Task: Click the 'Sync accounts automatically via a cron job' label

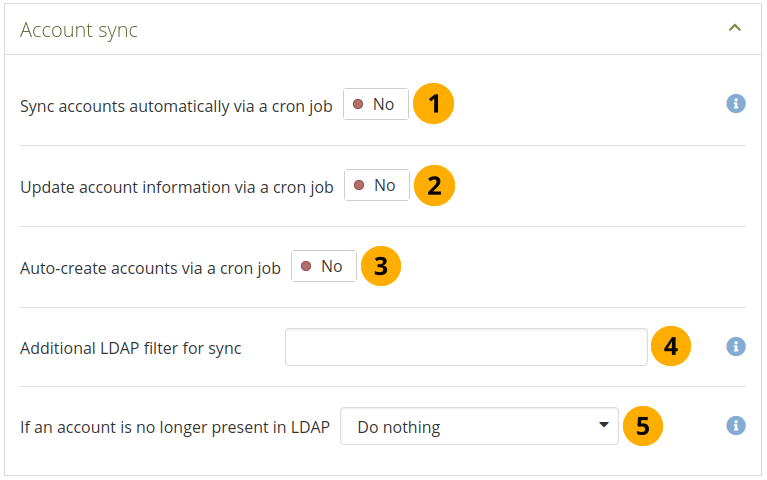Action: [176, 105]
